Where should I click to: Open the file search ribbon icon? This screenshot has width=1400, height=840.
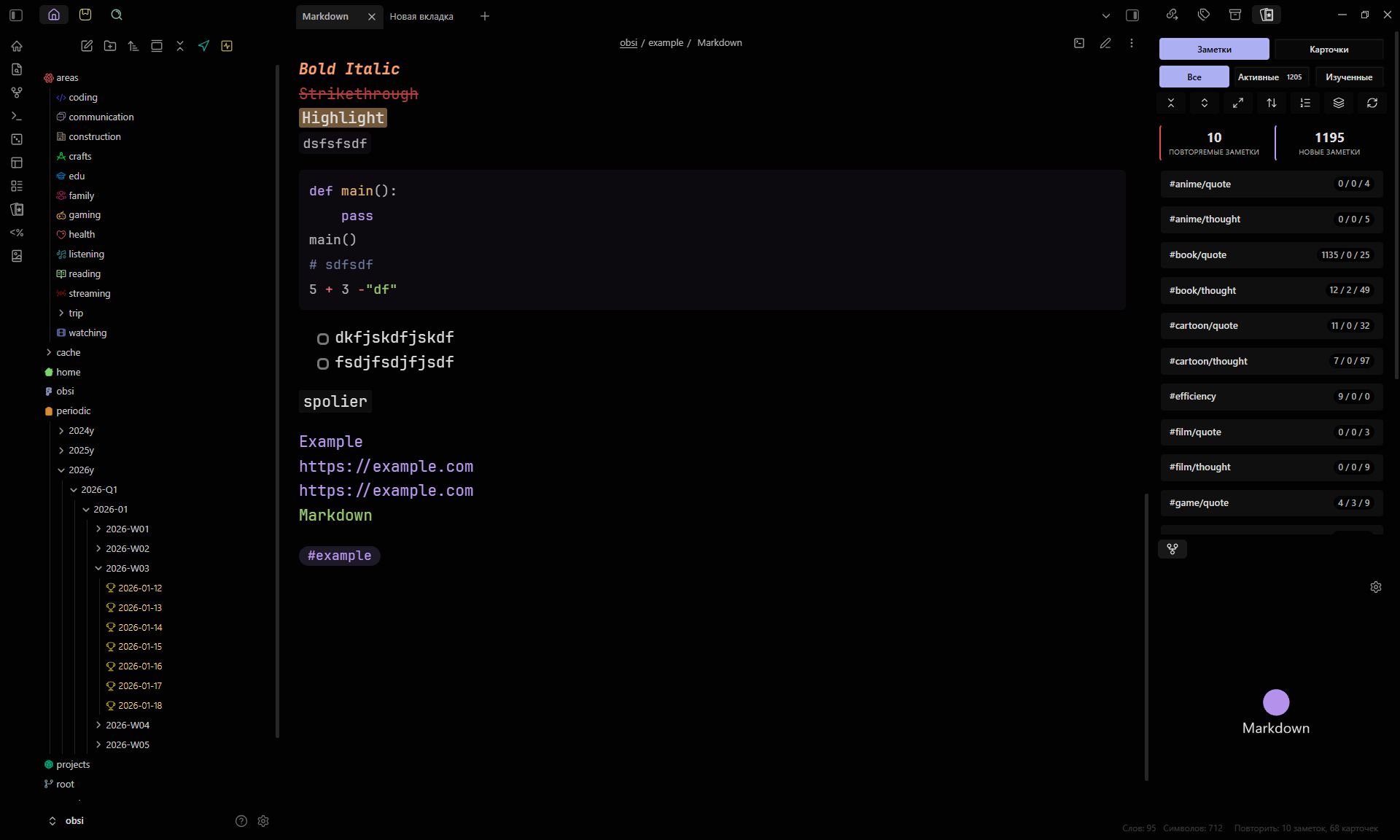[x=17, y=69]
